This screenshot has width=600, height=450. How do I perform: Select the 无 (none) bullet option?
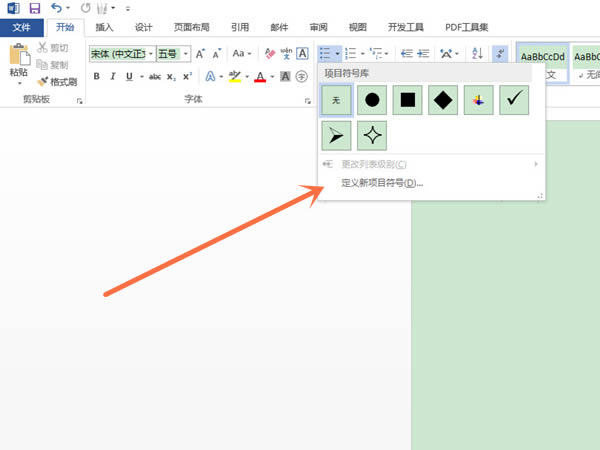(336, 100)
